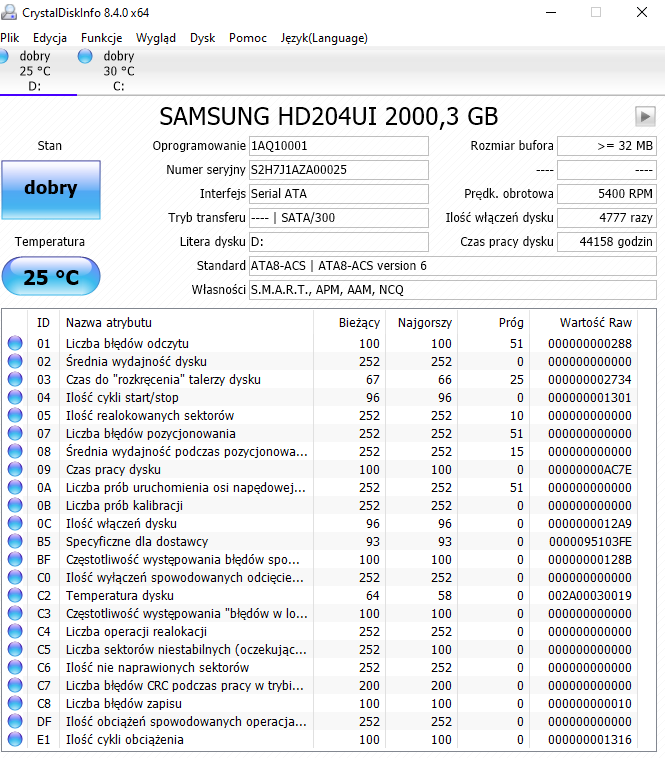665x758 pixels.
Task: Click status icon for attribute 0B calibration row
Action: coord(15,505)
